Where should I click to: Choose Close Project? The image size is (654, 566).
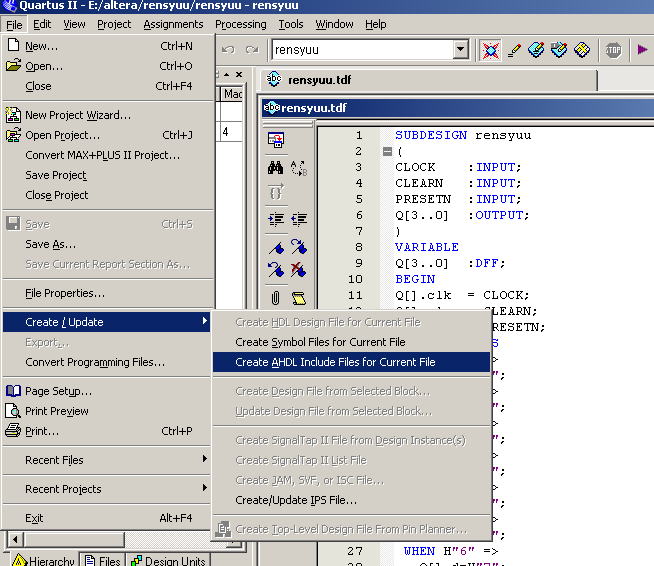click(106, 195)
